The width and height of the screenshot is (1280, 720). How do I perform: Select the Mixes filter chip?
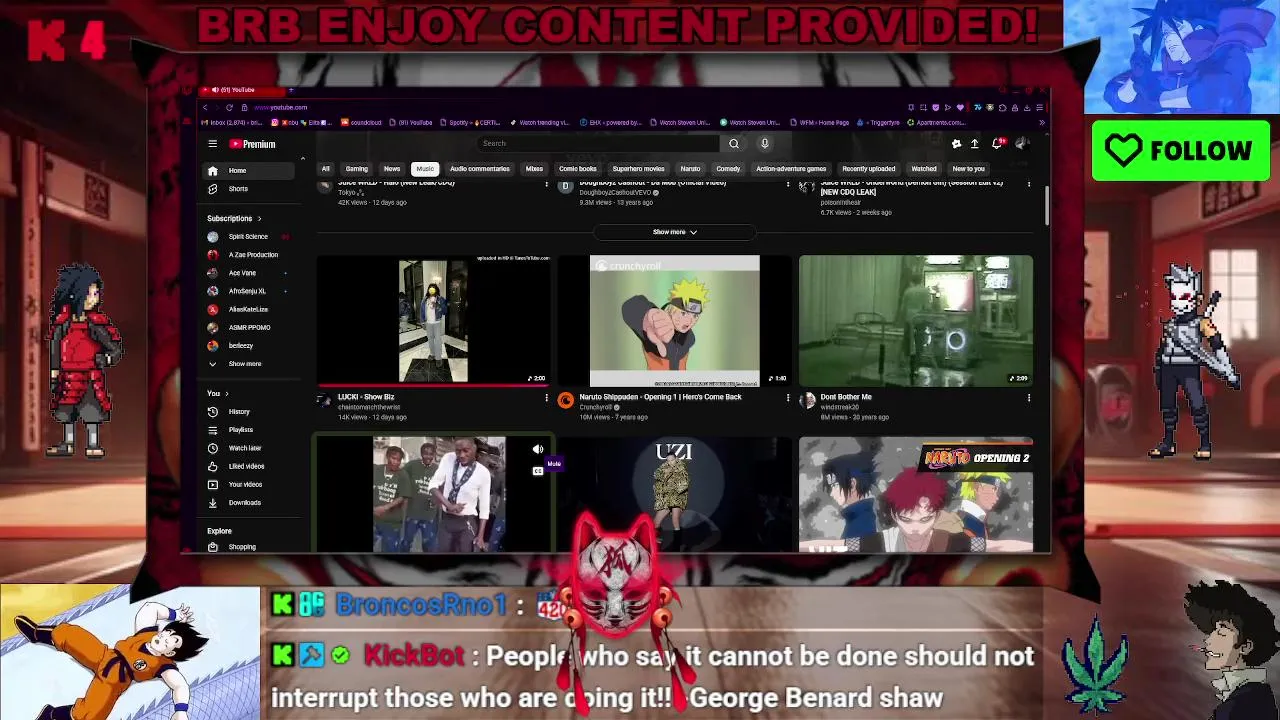tap(535, 169)
